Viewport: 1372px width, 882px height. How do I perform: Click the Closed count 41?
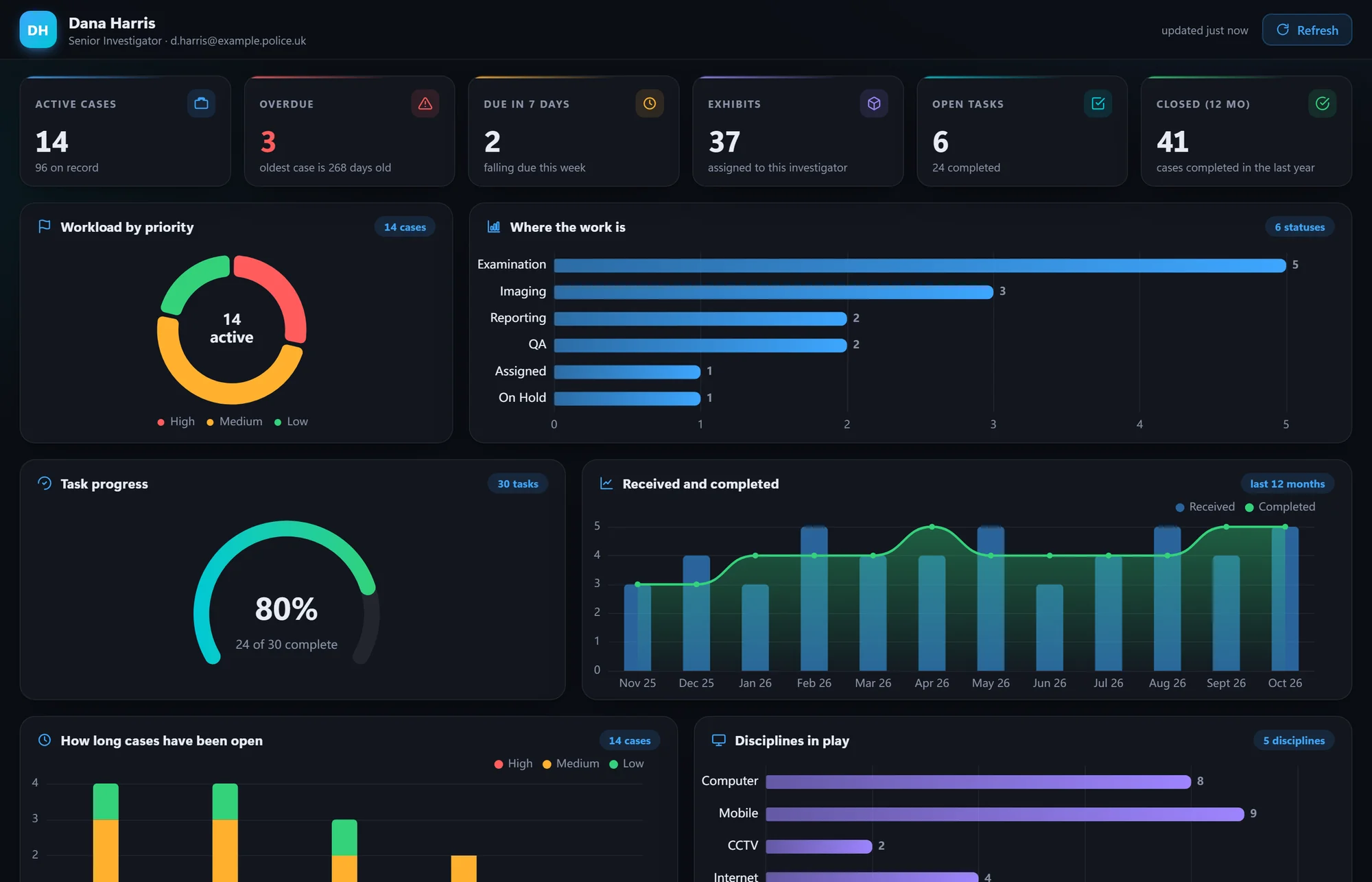[x=1172, y=142]
